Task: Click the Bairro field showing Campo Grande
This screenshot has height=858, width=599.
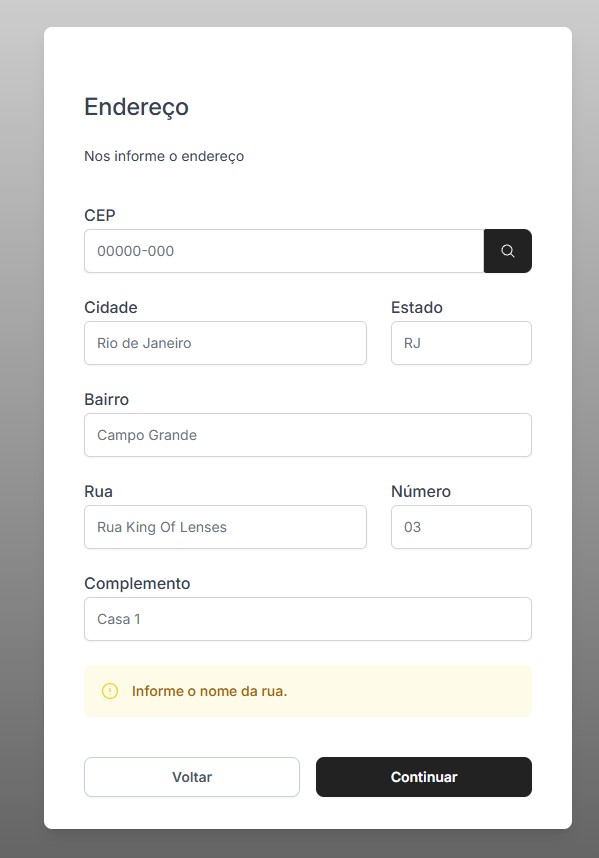Action: [307, 435]
